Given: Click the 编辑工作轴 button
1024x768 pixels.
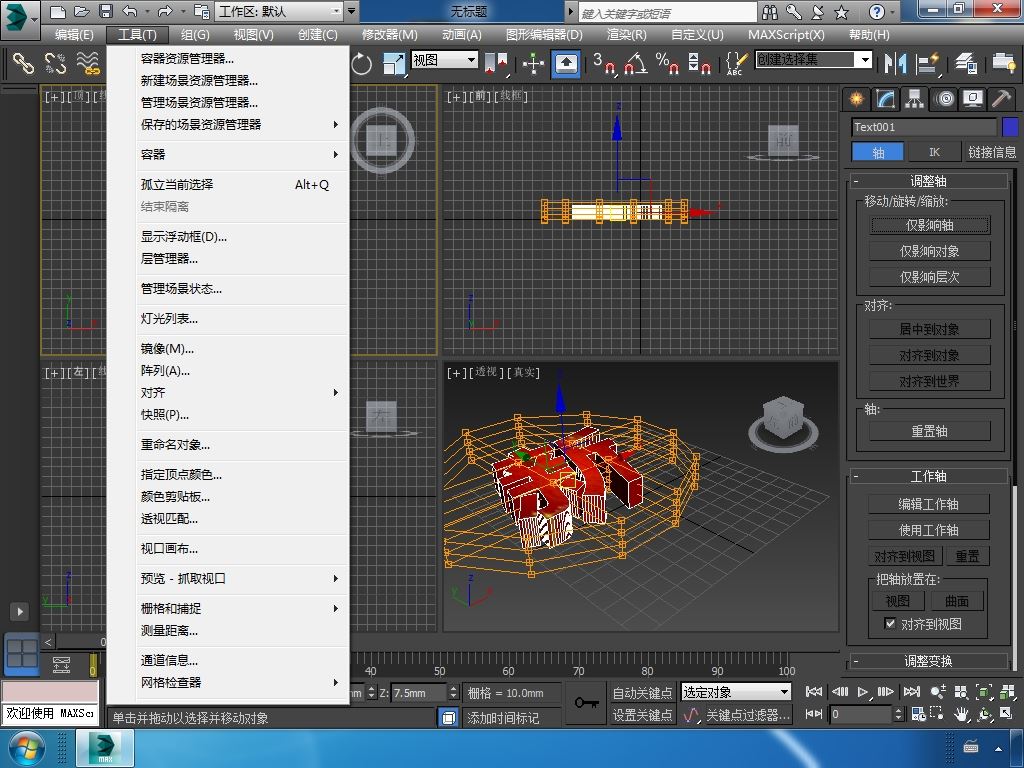Looking at the screenshot, I should coord(928,504).
